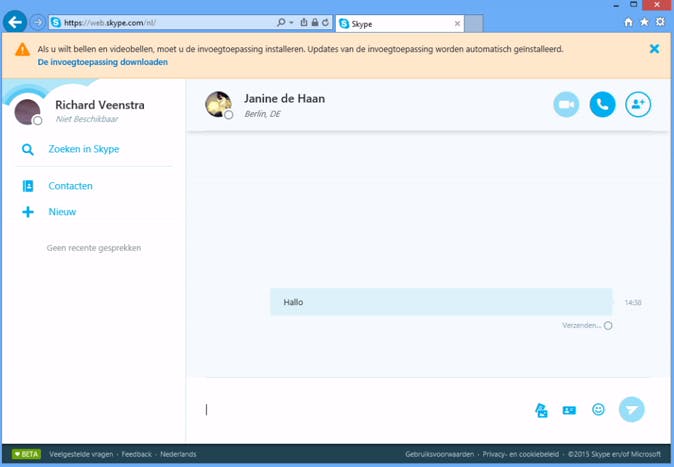This screenshot has height=467, width=674.
Task: Open browser home page icon
Action: 628,22
